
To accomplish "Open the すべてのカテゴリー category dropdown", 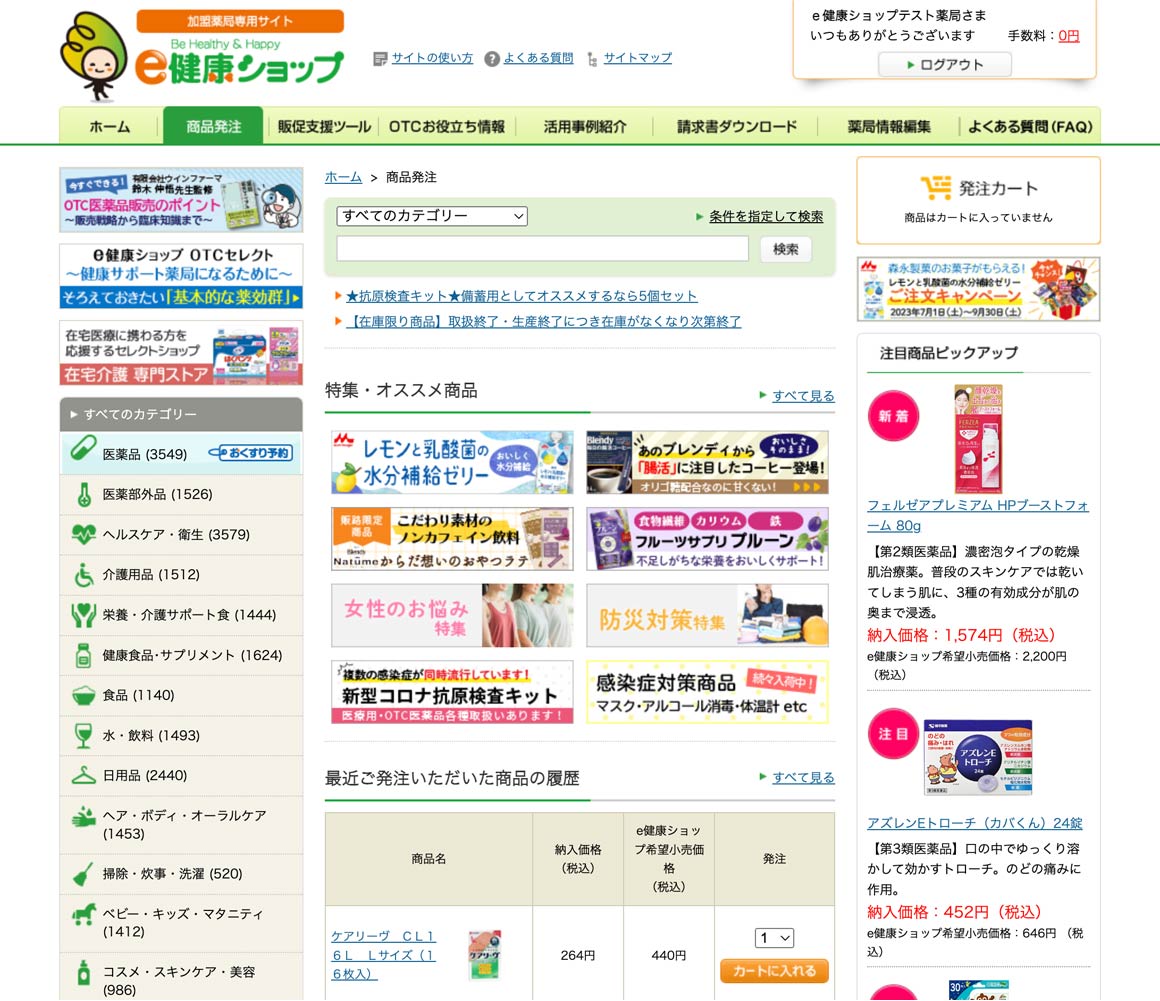I will [432, 216].
